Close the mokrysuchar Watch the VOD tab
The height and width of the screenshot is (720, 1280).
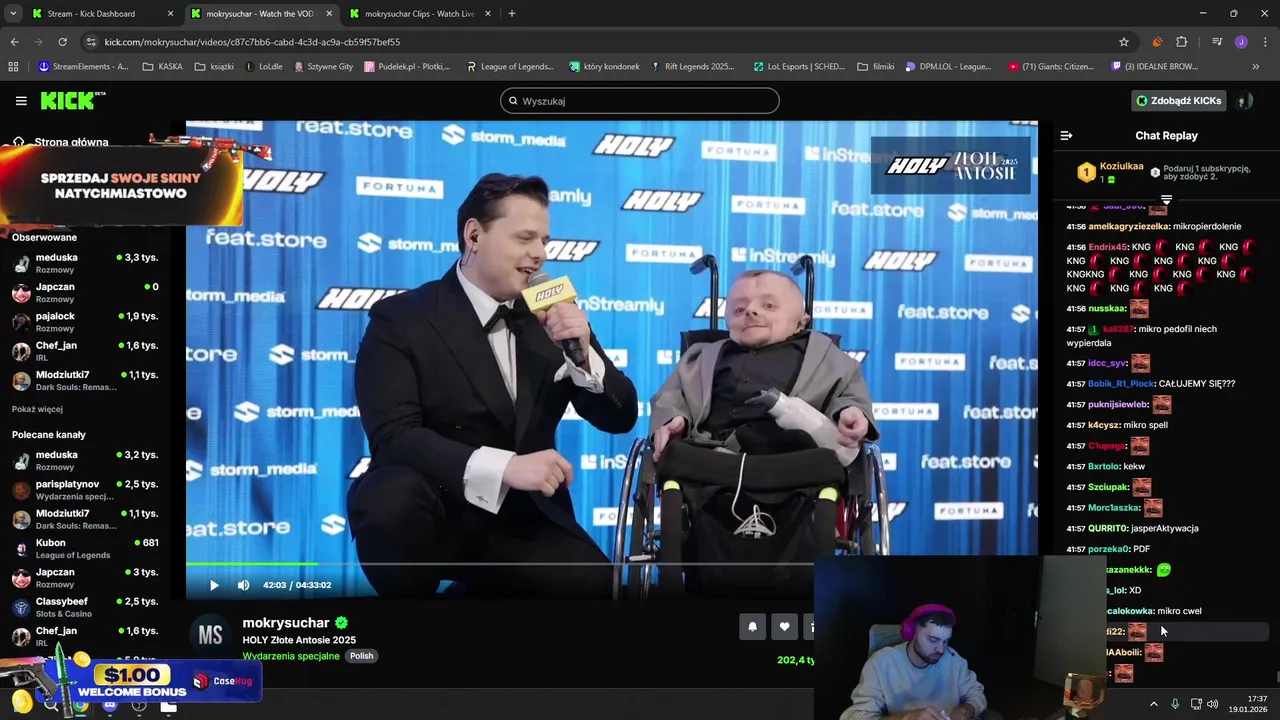pos(329,14)
